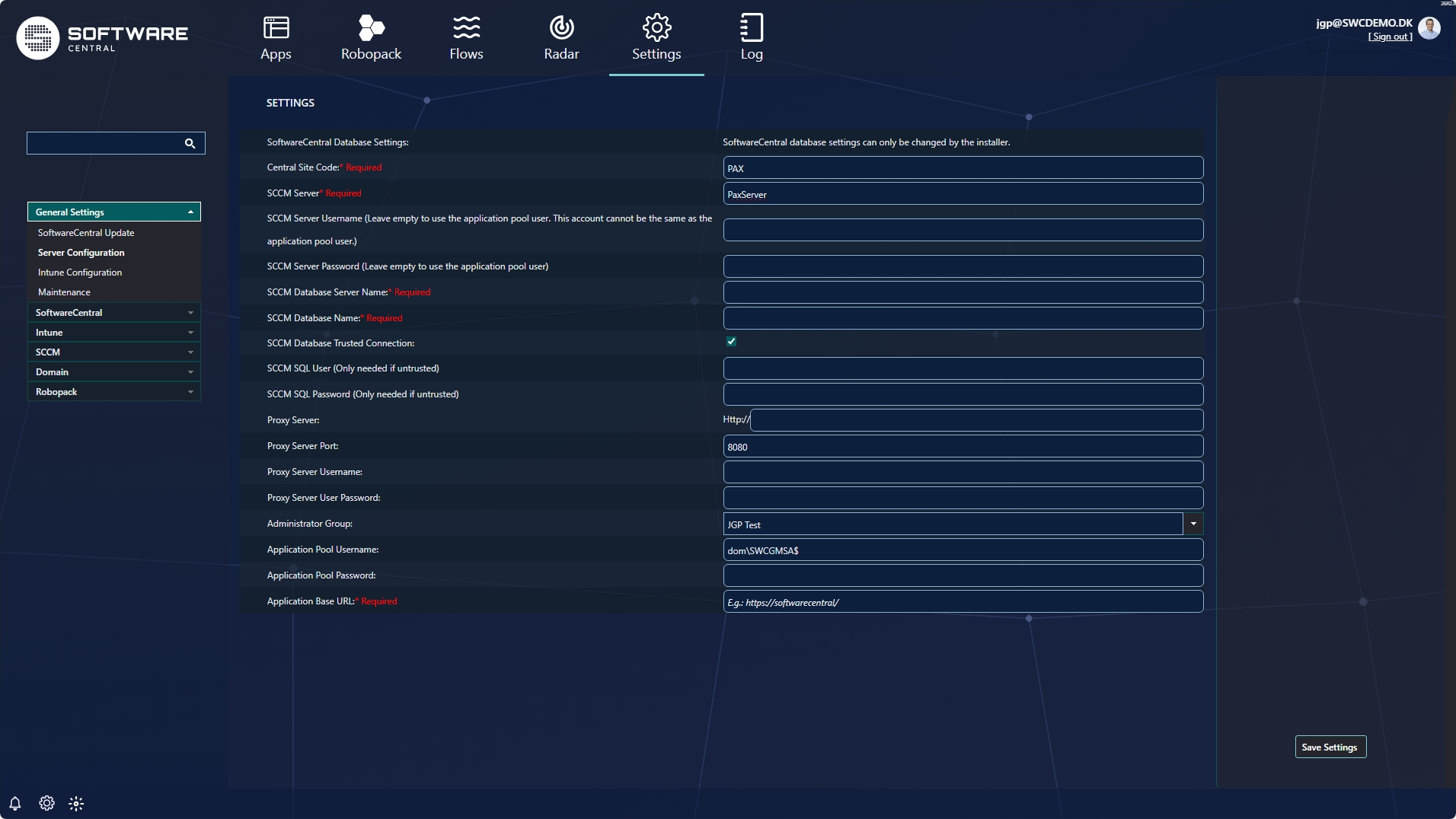Click the Application Base URL field

click(x=963, y=601)
